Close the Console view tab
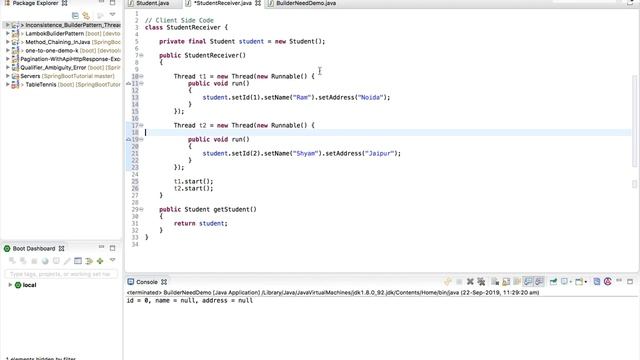The image size is (640, 360). pos(164,282)
